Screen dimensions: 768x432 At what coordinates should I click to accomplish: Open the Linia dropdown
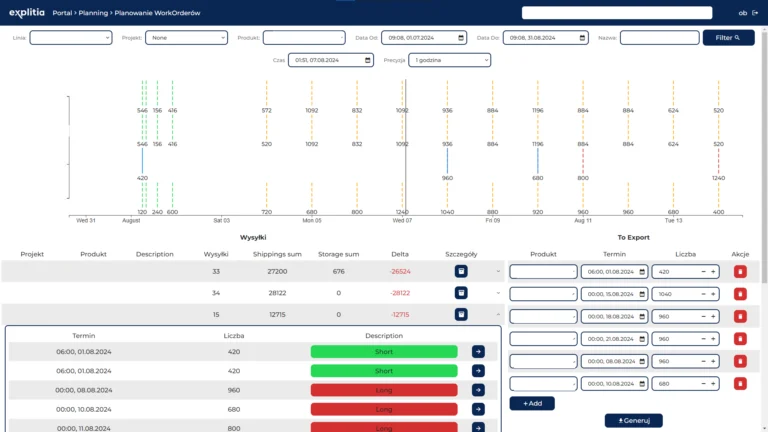[x=71, y=38]
